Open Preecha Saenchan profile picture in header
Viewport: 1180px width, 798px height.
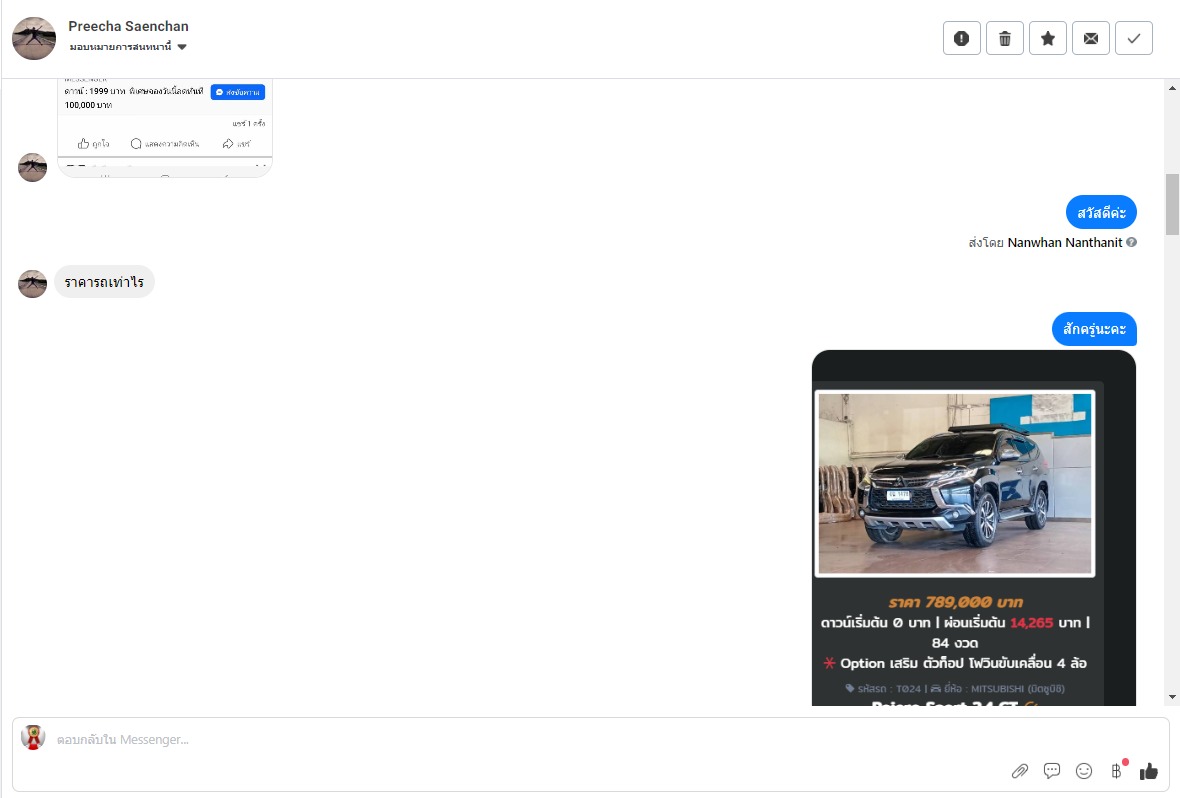point(34,38)
